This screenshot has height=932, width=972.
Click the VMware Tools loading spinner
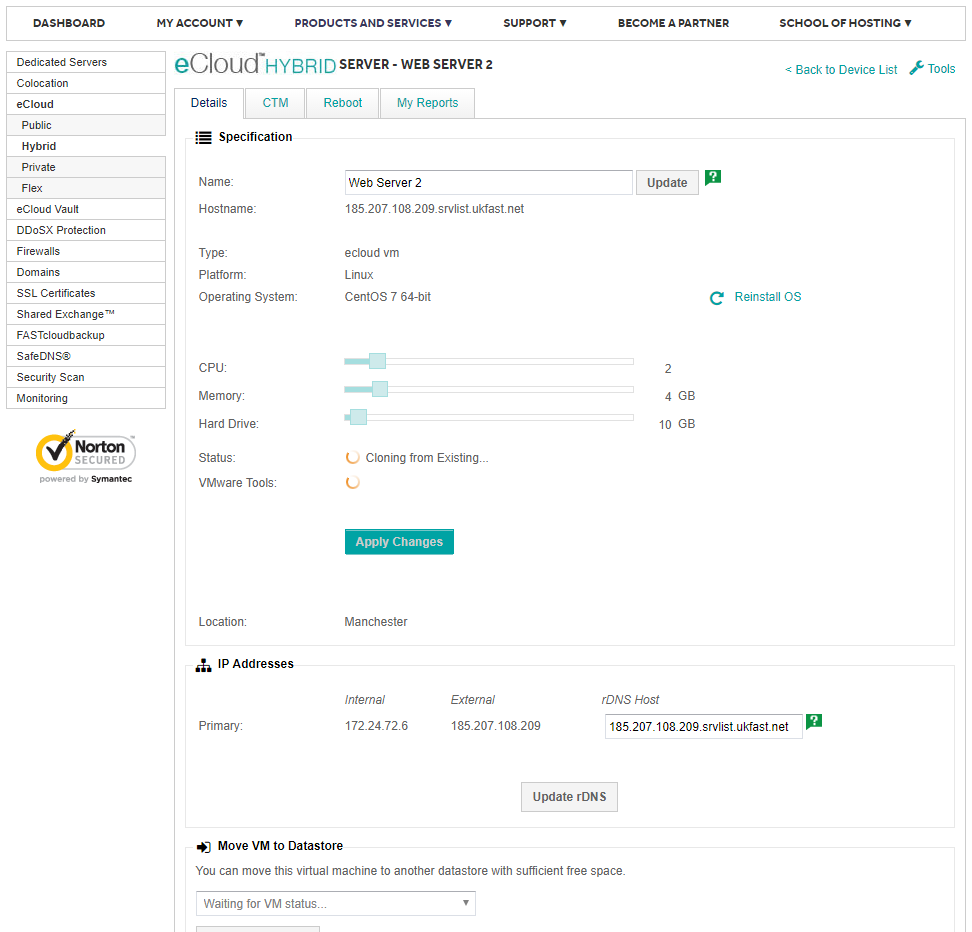point(353,482)
